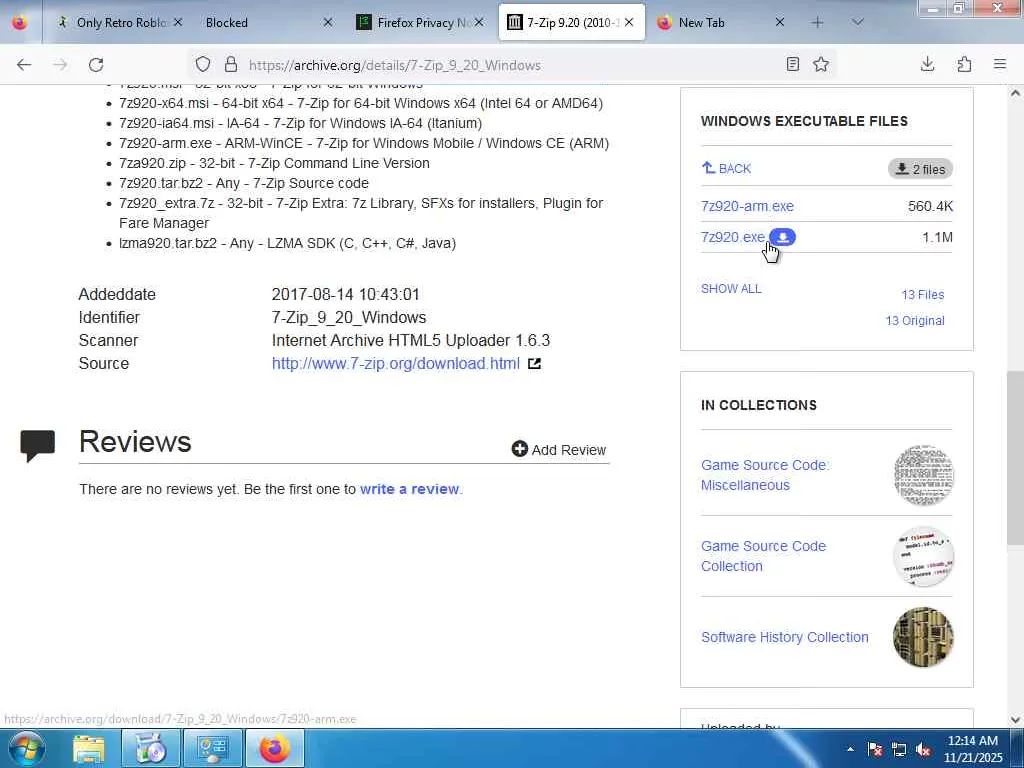The image size is (1024, 768).
Task: Close the Only Retro Roblox tab
Action: (178, 22)
